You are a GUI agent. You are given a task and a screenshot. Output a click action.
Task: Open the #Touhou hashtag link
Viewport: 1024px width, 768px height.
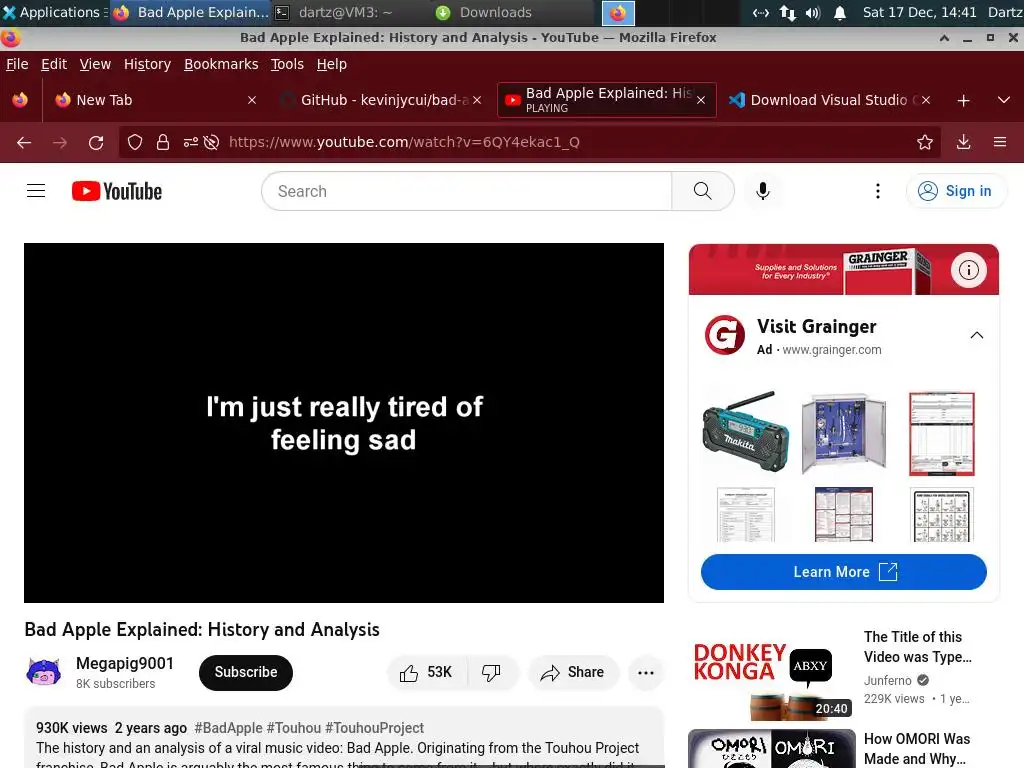[x=294, y=728]
